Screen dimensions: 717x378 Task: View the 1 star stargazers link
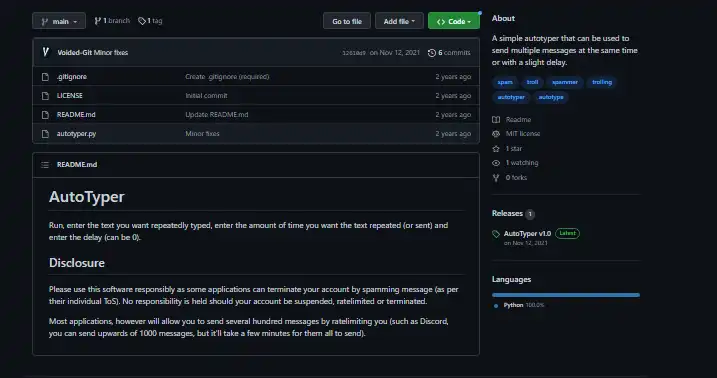tap(514, 149)
